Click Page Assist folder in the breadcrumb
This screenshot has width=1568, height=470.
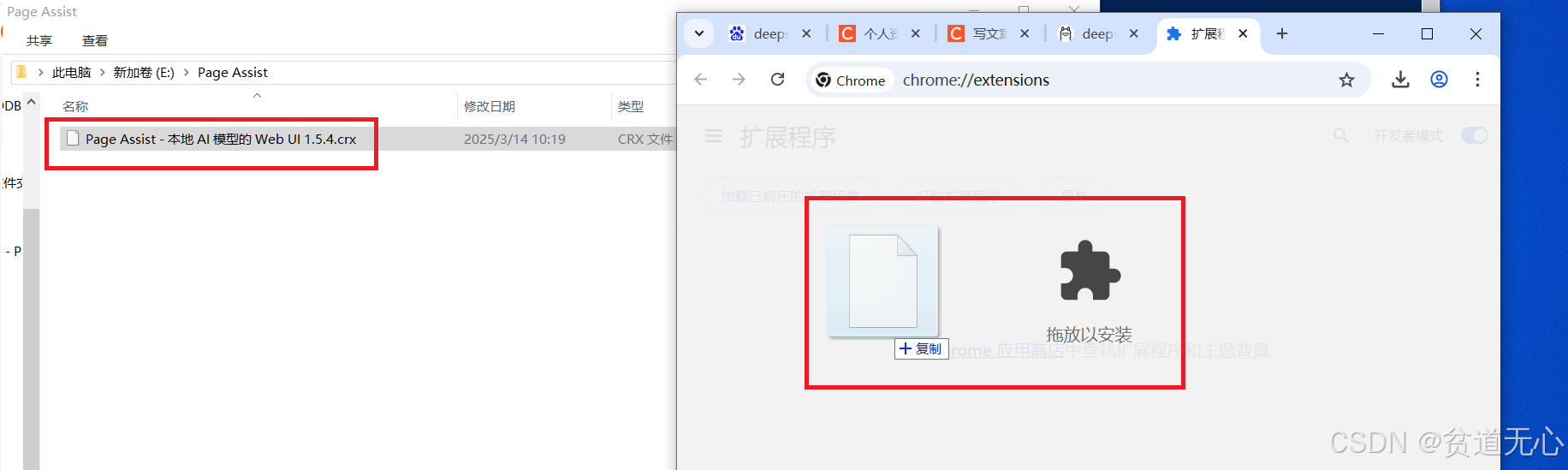(x=233, y=73)
